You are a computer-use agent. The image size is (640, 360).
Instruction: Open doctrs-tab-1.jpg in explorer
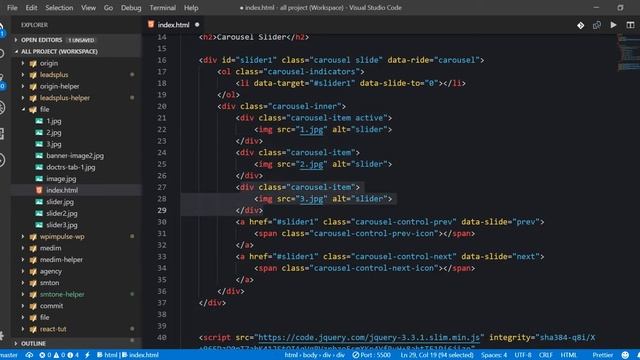pyautogui.click(x=71, y=167)
